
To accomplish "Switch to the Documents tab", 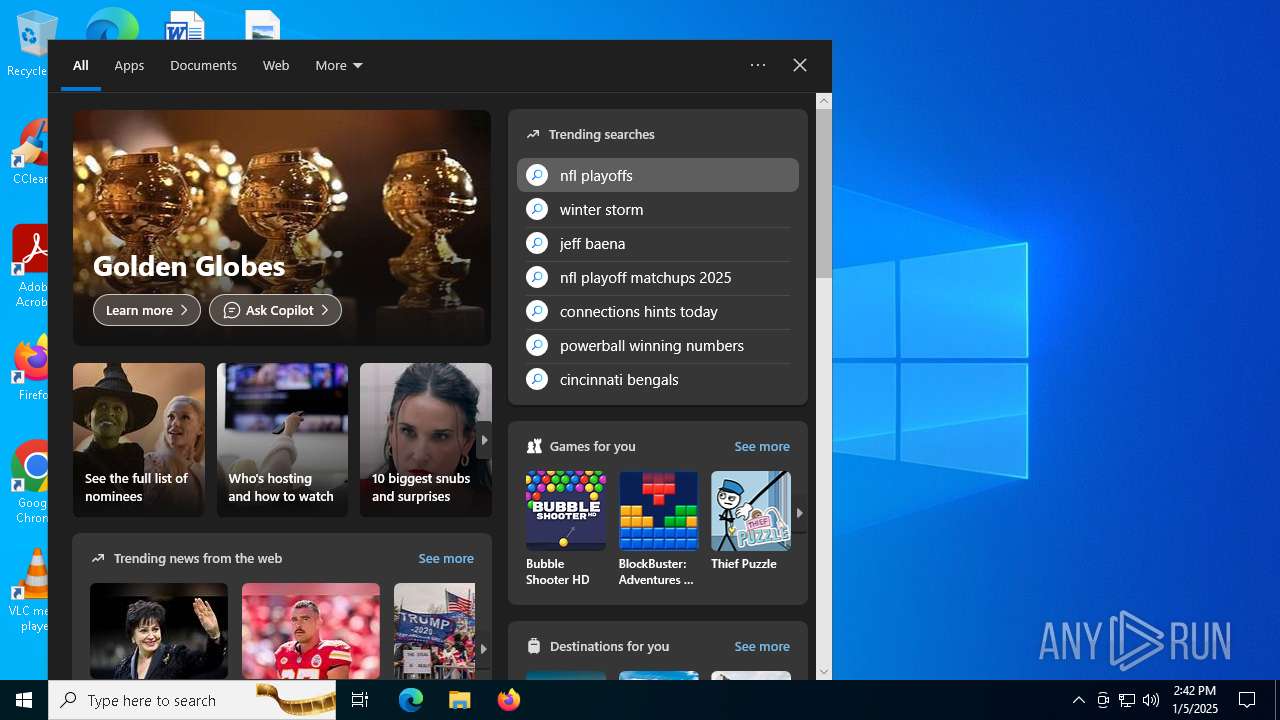I will click(203, 65).
